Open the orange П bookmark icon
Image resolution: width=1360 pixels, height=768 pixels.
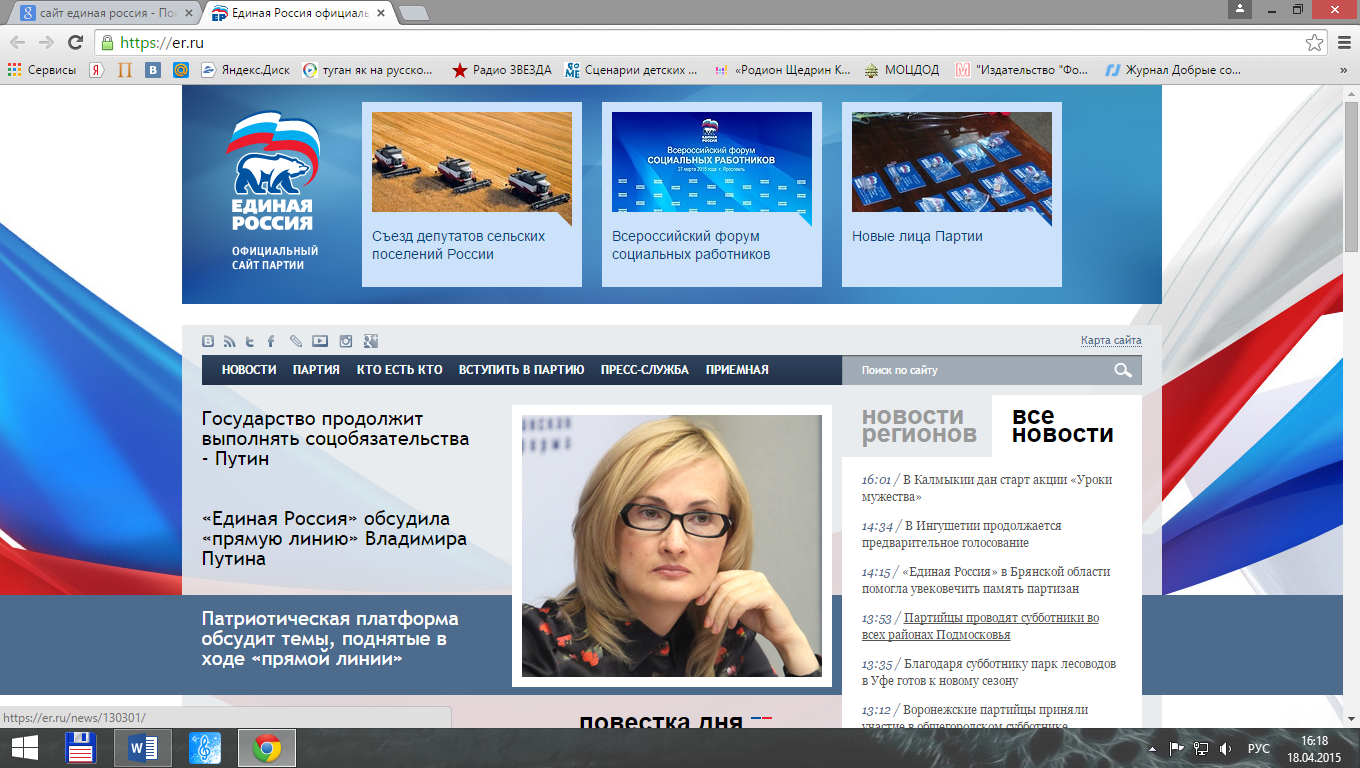point(125,70)
